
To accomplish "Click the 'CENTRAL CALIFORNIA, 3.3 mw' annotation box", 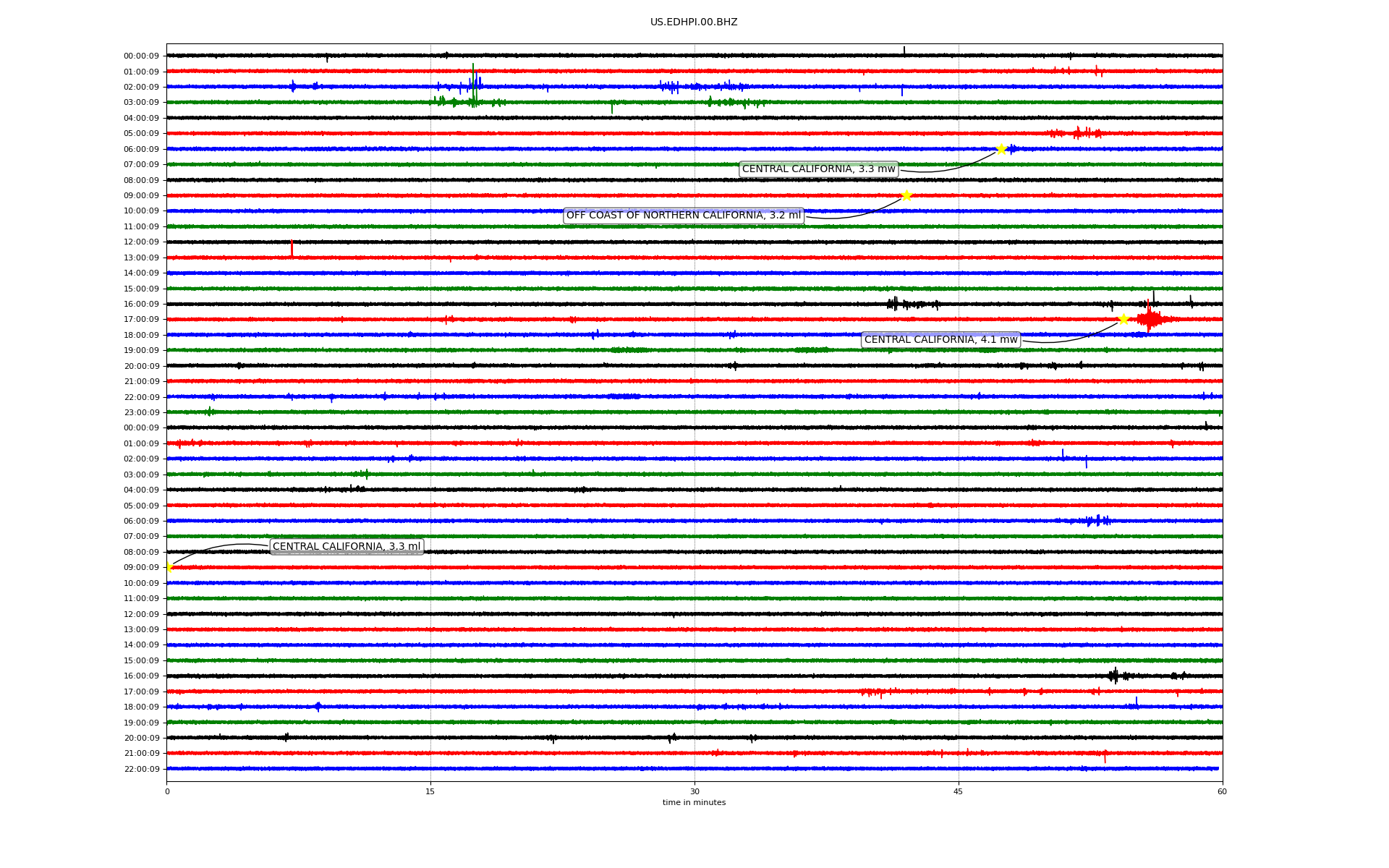I will pos(818,169).
